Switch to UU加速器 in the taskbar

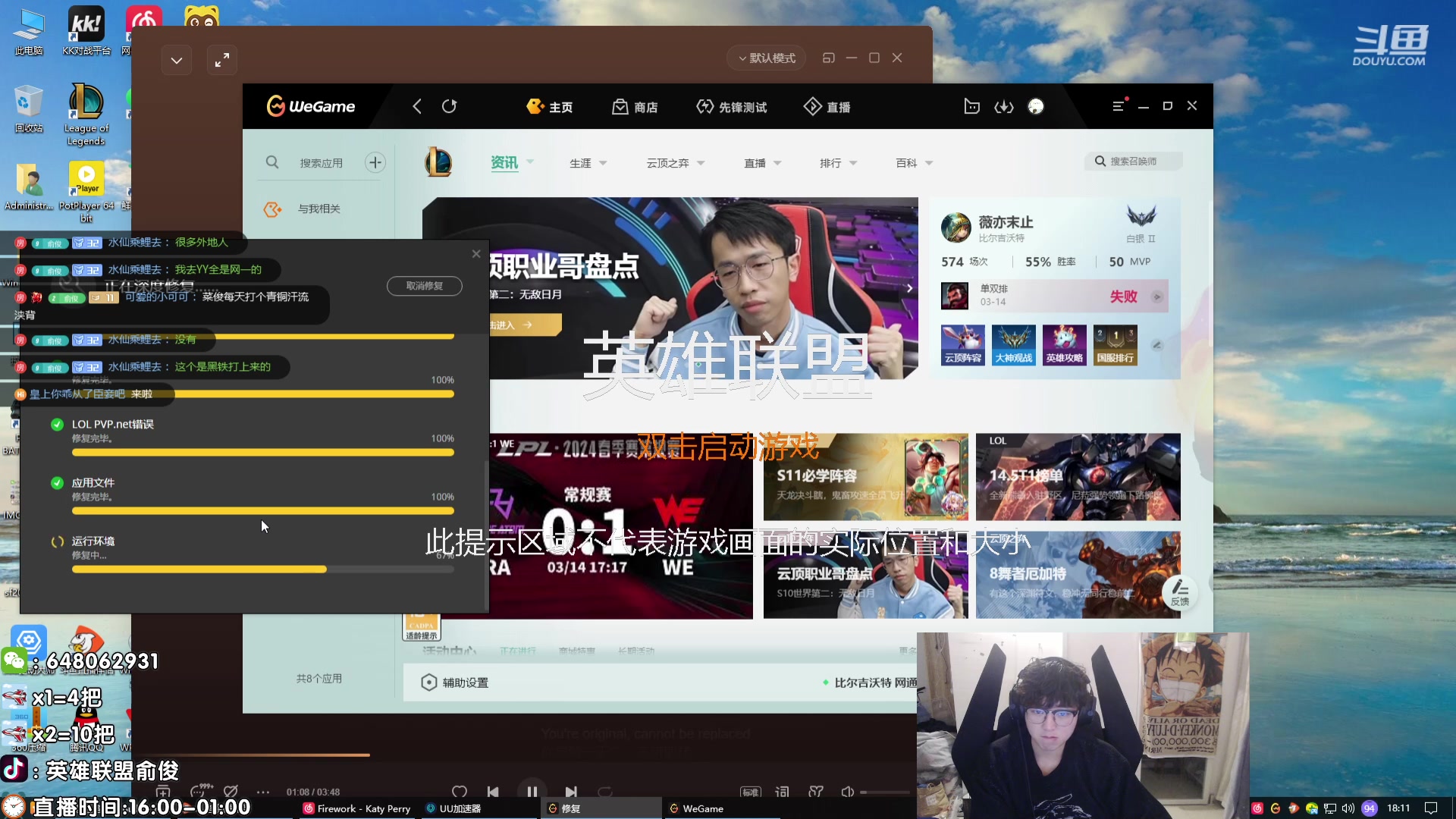click(x=453, y=808)
